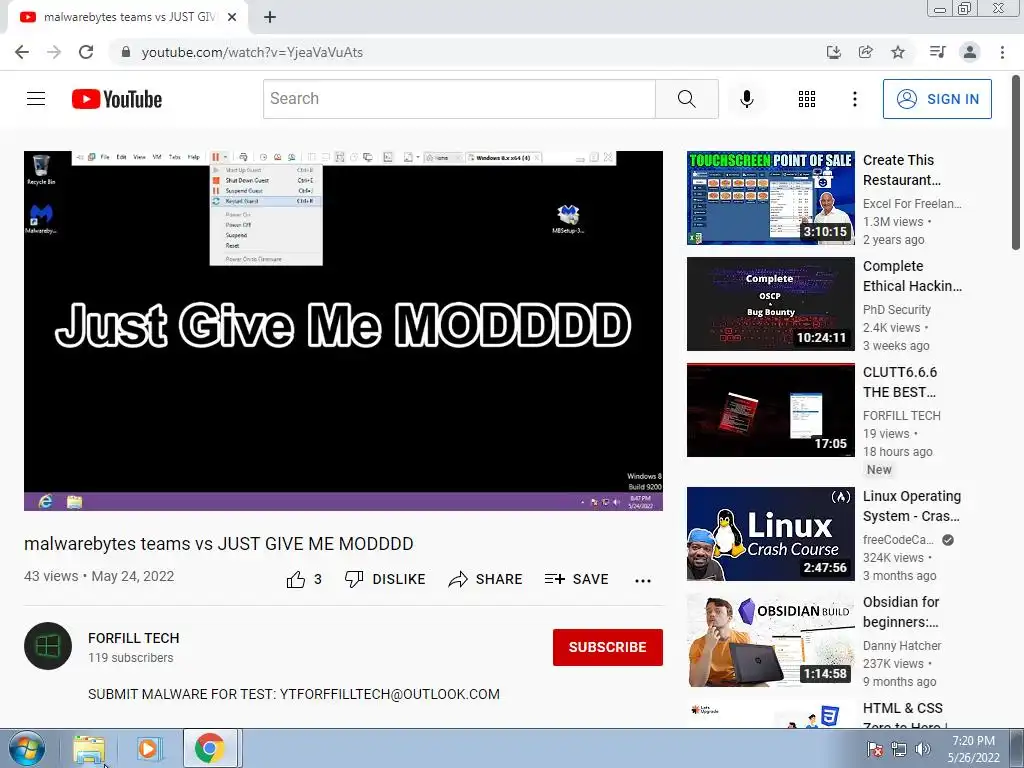Open CLUTT6.6.6 THE BEST title
This screenshot has width=1024, height=768.
(900, 382)
